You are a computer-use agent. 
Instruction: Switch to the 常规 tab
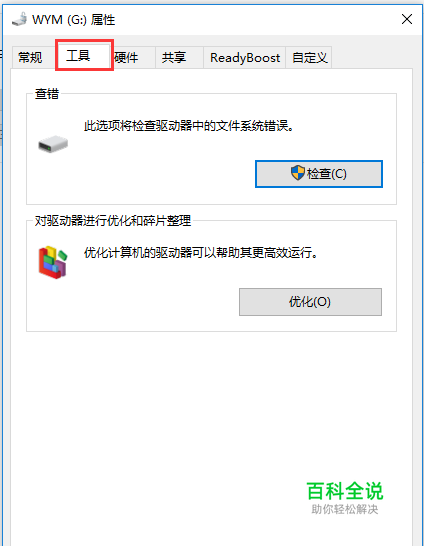pos(30,57)
